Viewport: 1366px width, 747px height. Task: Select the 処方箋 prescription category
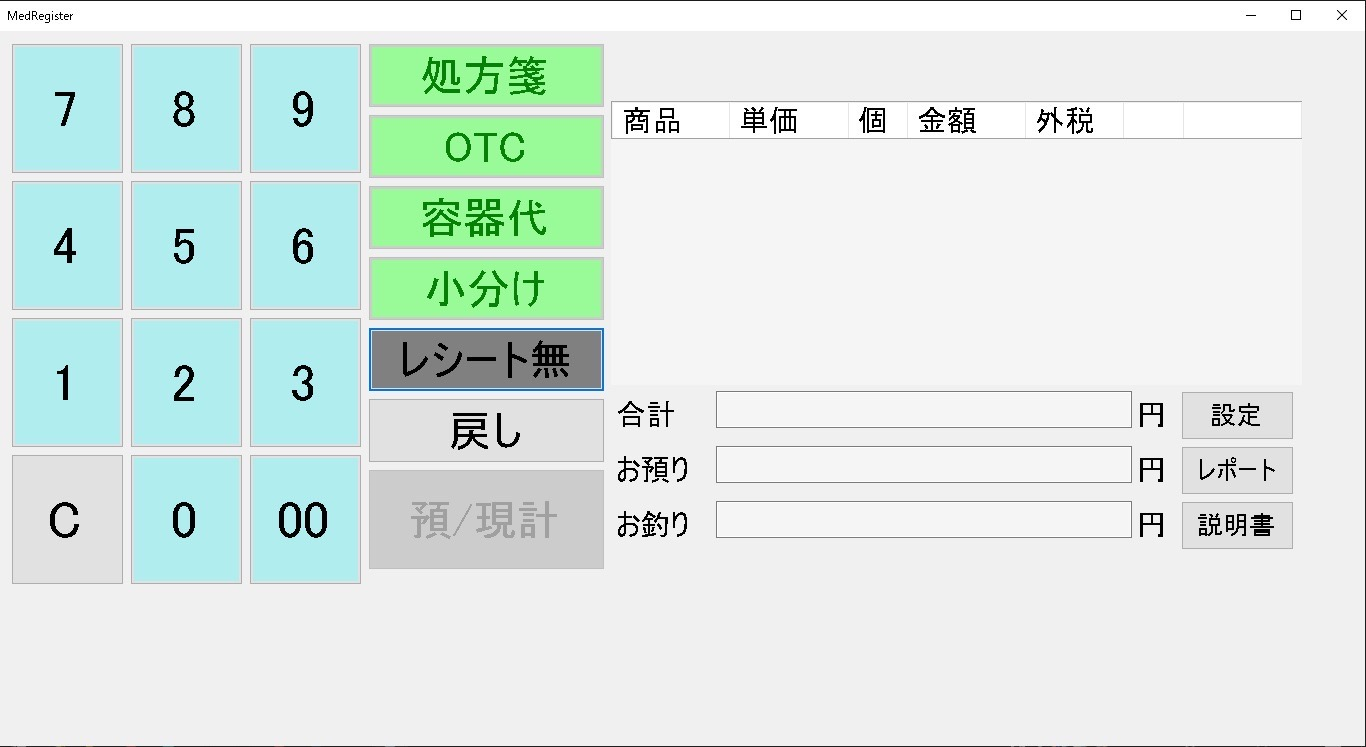(x=486, y=75)
